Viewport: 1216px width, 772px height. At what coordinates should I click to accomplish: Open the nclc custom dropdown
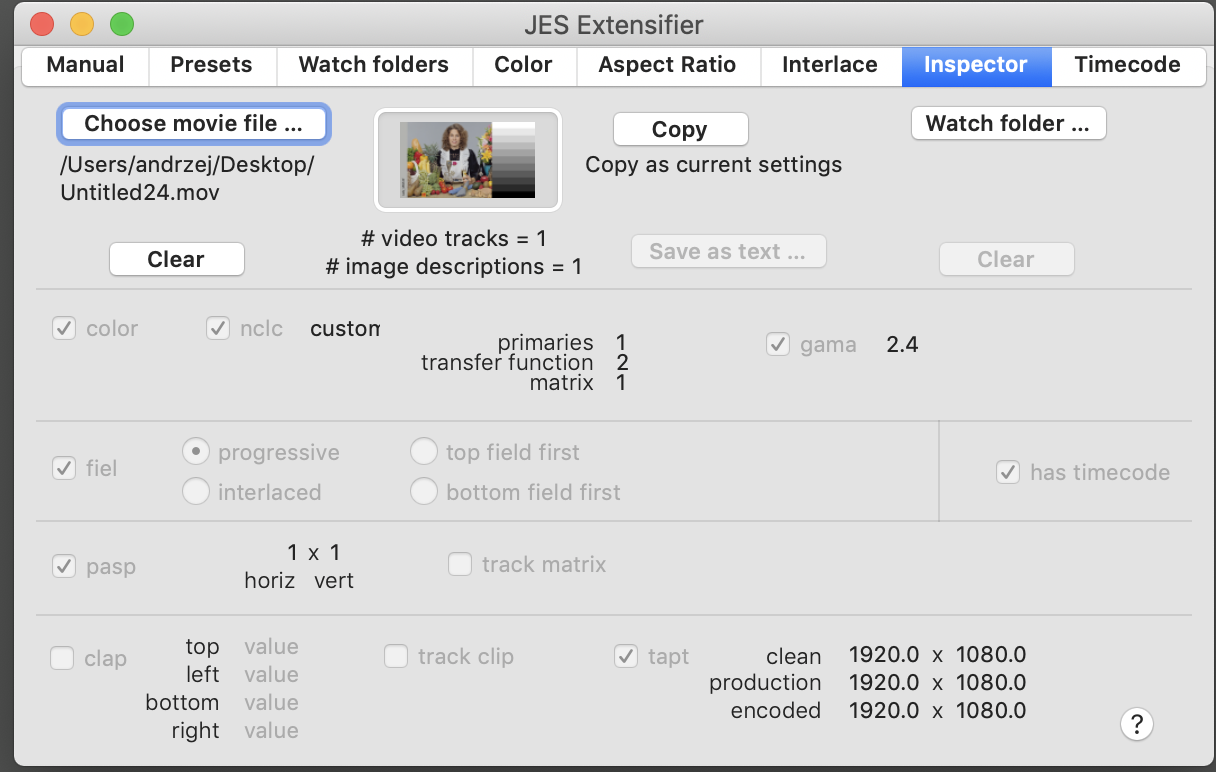point(345,329)
